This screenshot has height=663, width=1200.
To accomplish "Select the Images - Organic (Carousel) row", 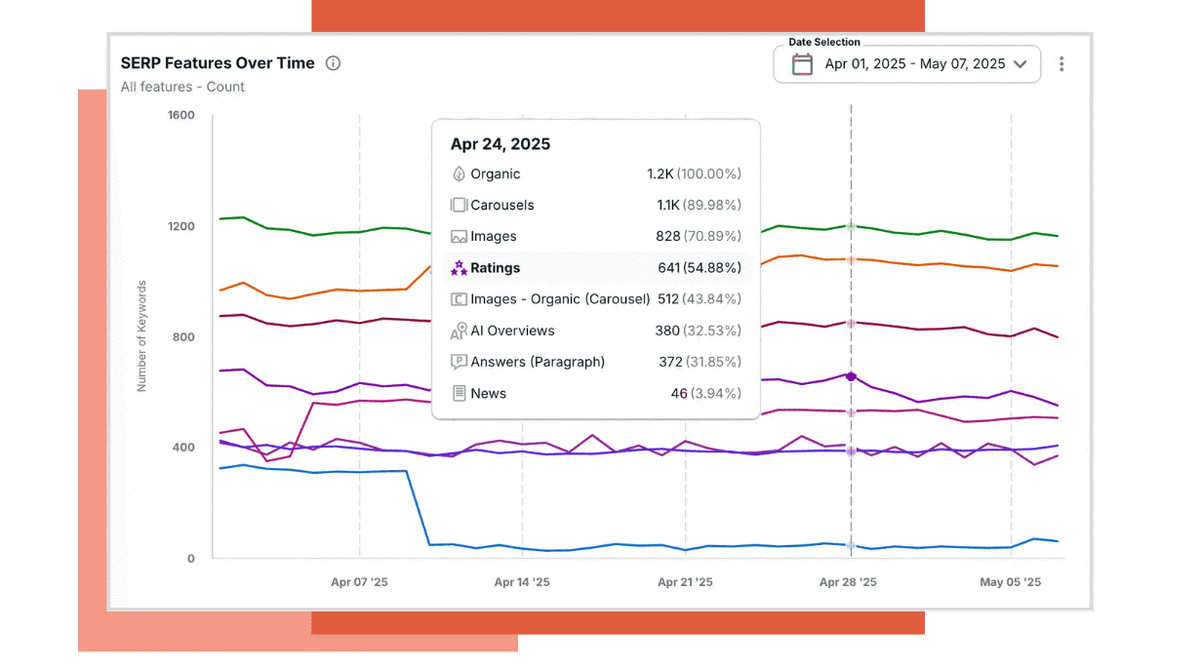I will pos(596,299).
